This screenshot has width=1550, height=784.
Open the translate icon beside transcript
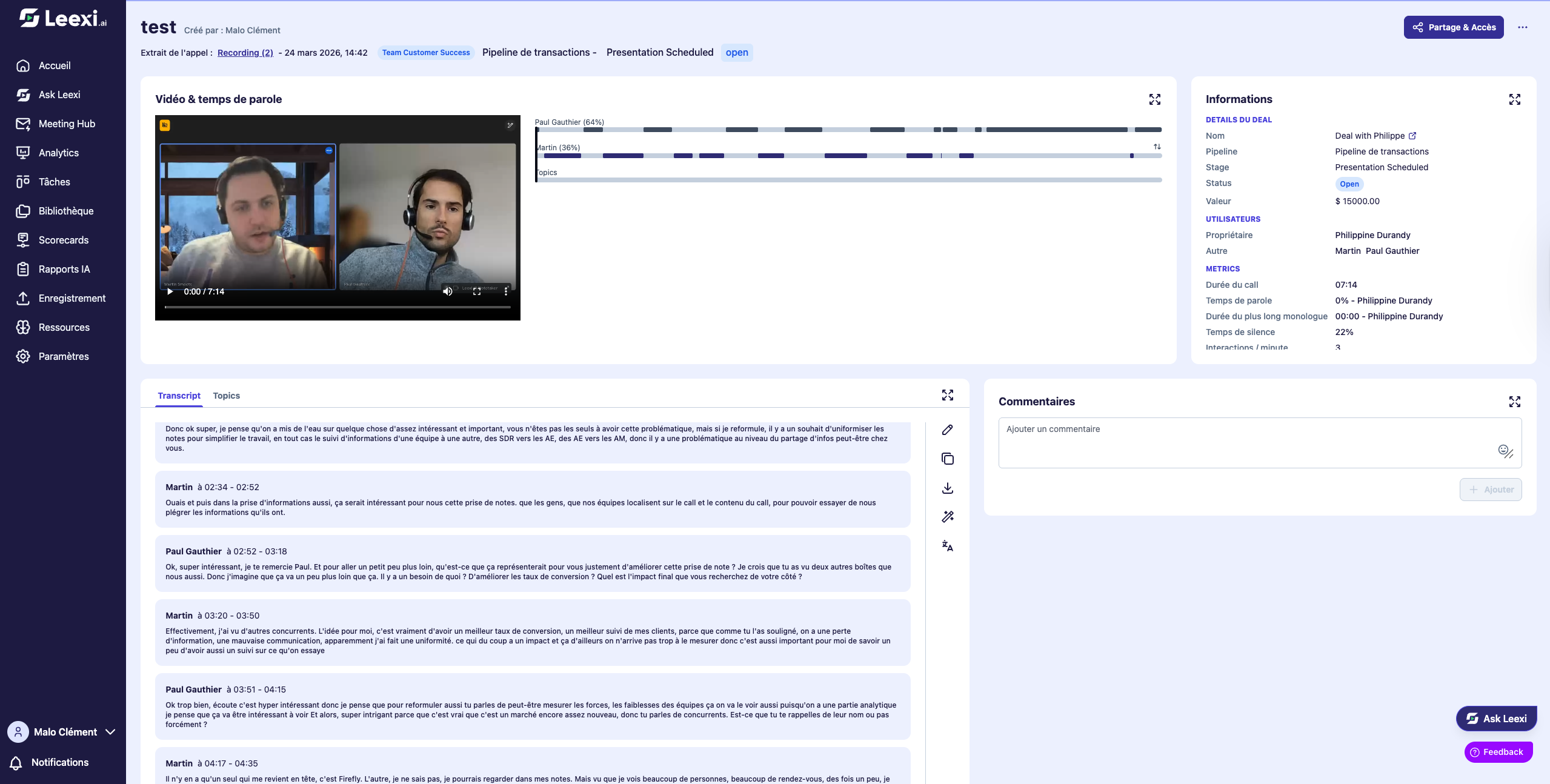pyautogui.click(x=948, y=546)
